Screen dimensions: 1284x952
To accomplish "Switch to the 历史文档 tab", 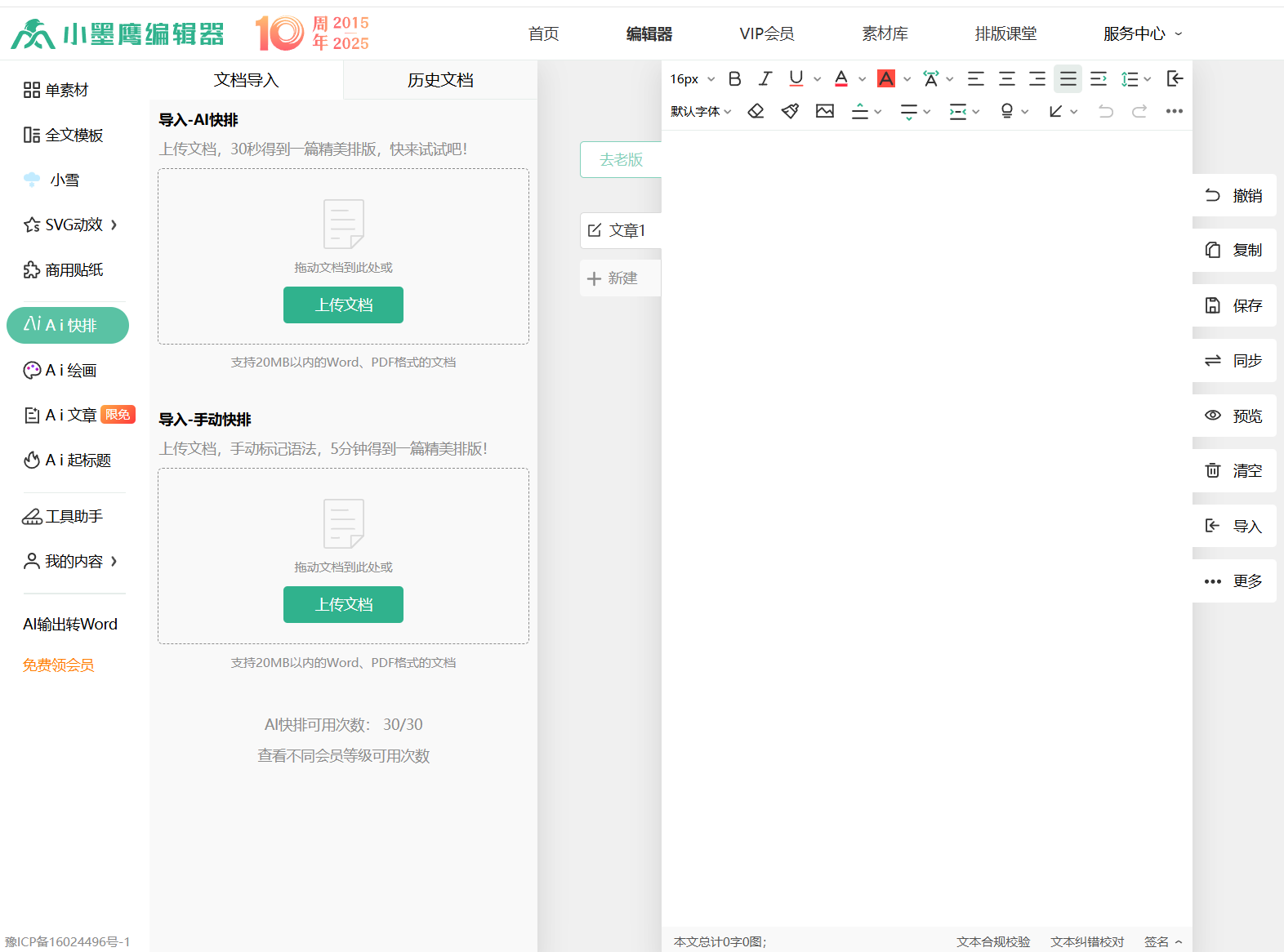I will [x=440, y=80].
